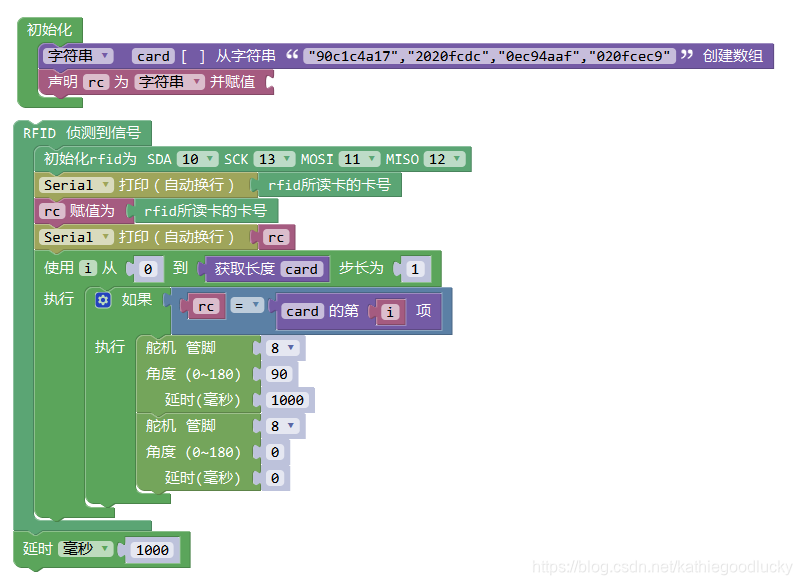This screenshot has height=585, width=802.
Task: Open the Serial dropdown above the rc 赋值为 block
Action: (x=76, y=185)
